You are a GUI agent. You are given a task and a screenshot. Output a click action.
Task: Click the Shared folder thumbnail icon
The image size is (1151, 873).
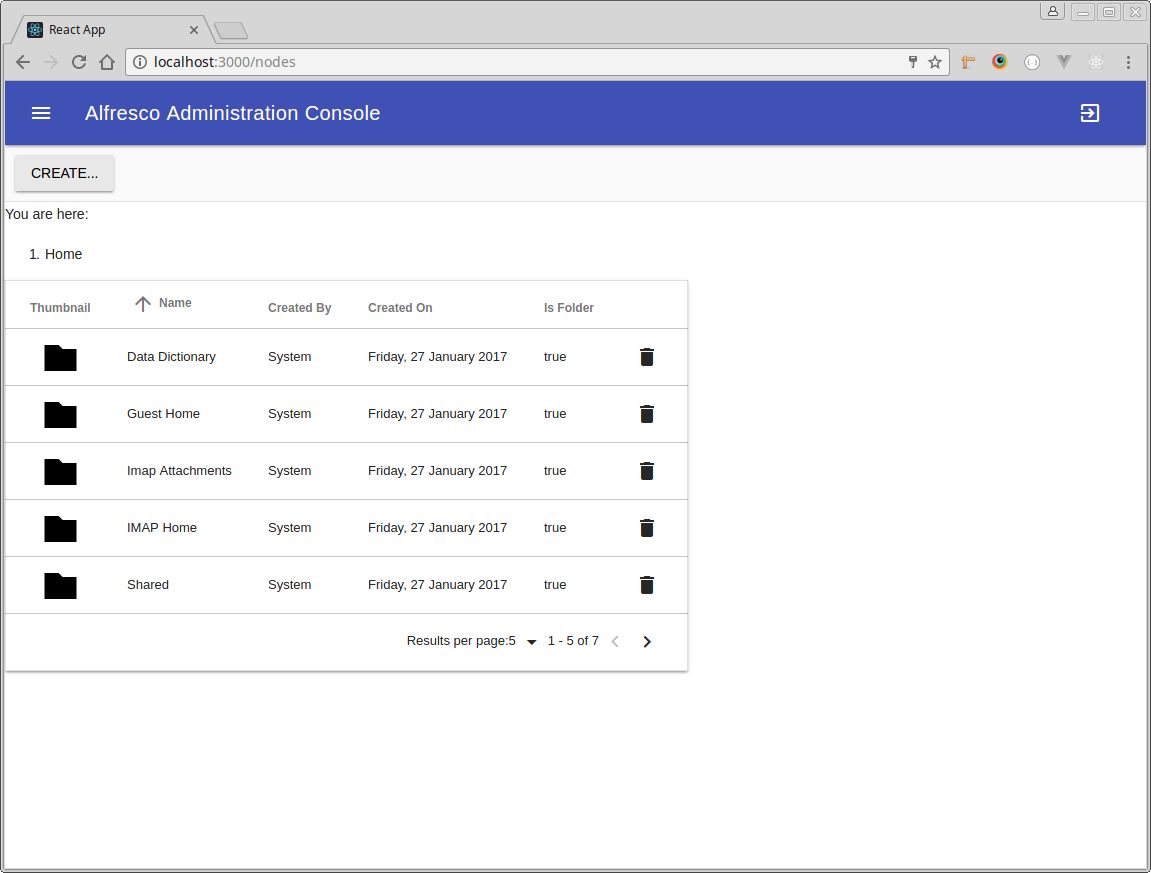60,585
